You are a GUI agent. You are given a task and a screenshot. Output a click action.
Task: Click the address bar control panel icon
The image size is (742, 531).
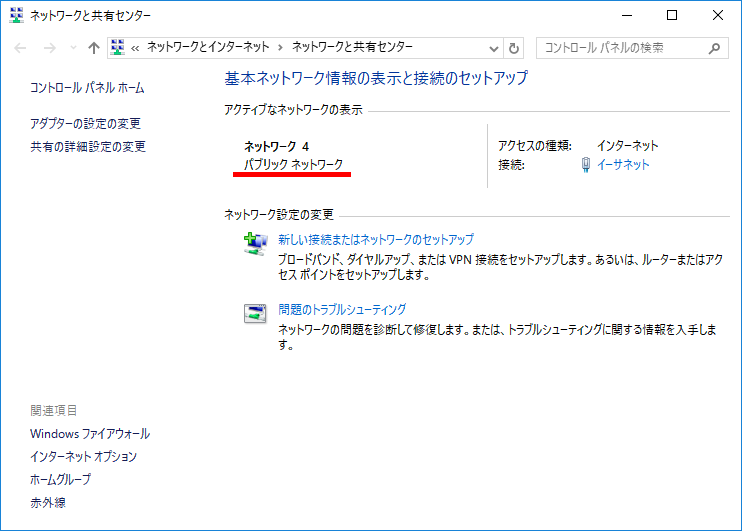coord(117,47)
